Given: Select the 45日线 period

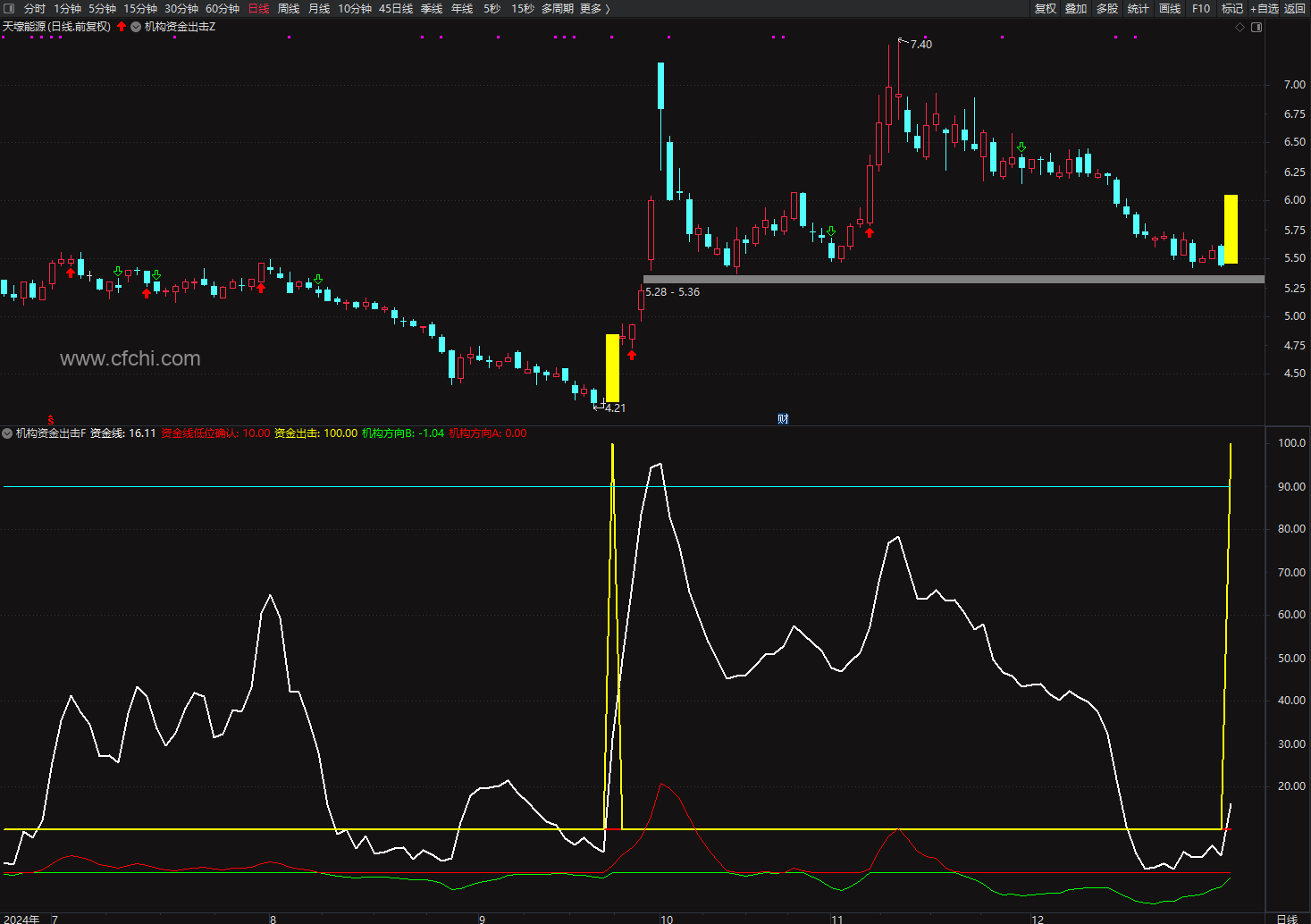Looking at the screenshot, I should click(x=396, y=8).
